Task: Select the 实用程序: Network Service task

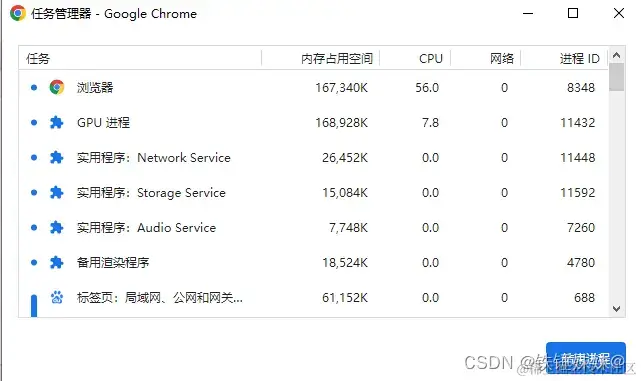Action: (x=314, y=158)
